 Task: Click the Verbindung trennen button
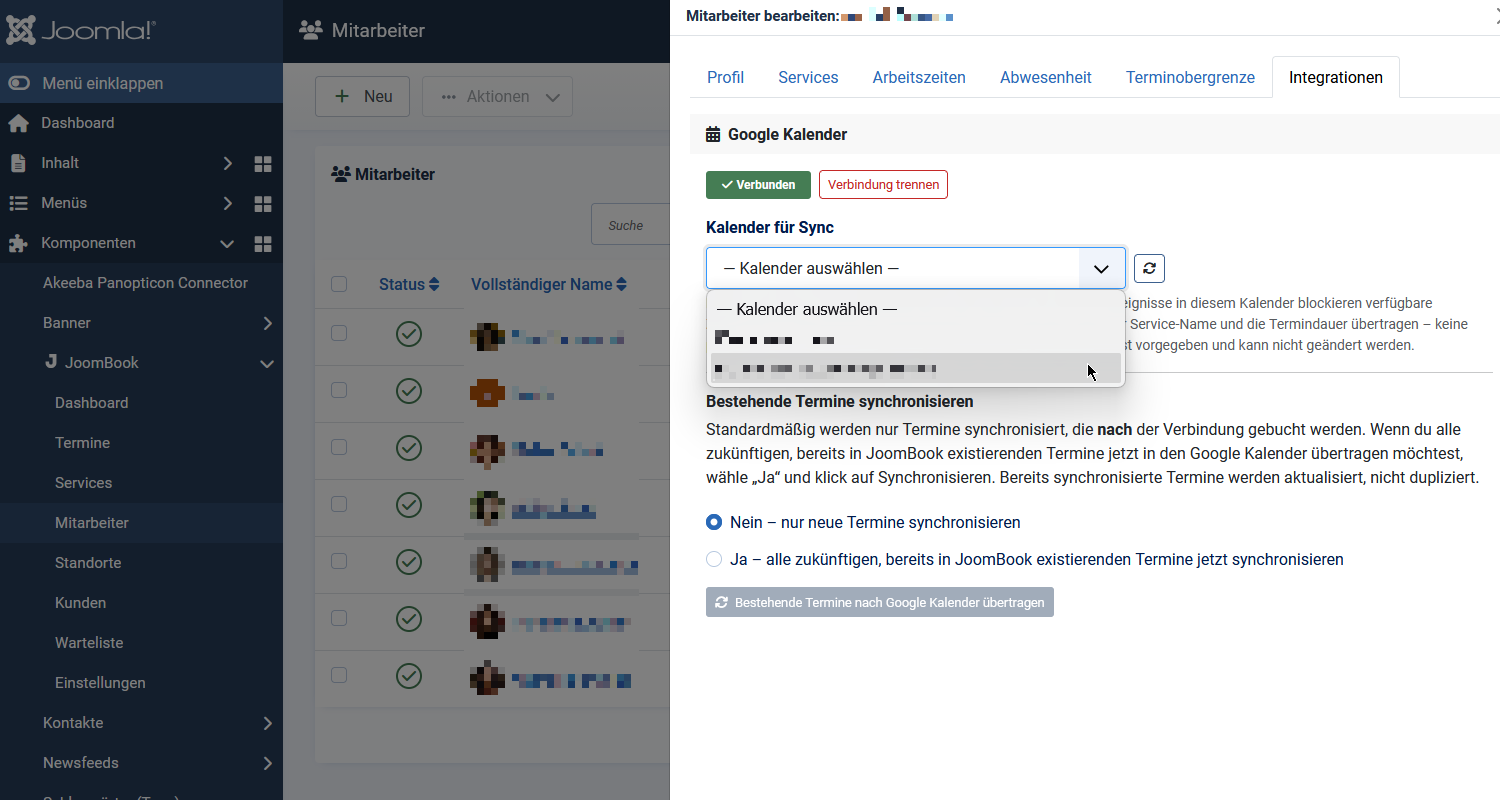pyautogui.click(x=883, y=185)
